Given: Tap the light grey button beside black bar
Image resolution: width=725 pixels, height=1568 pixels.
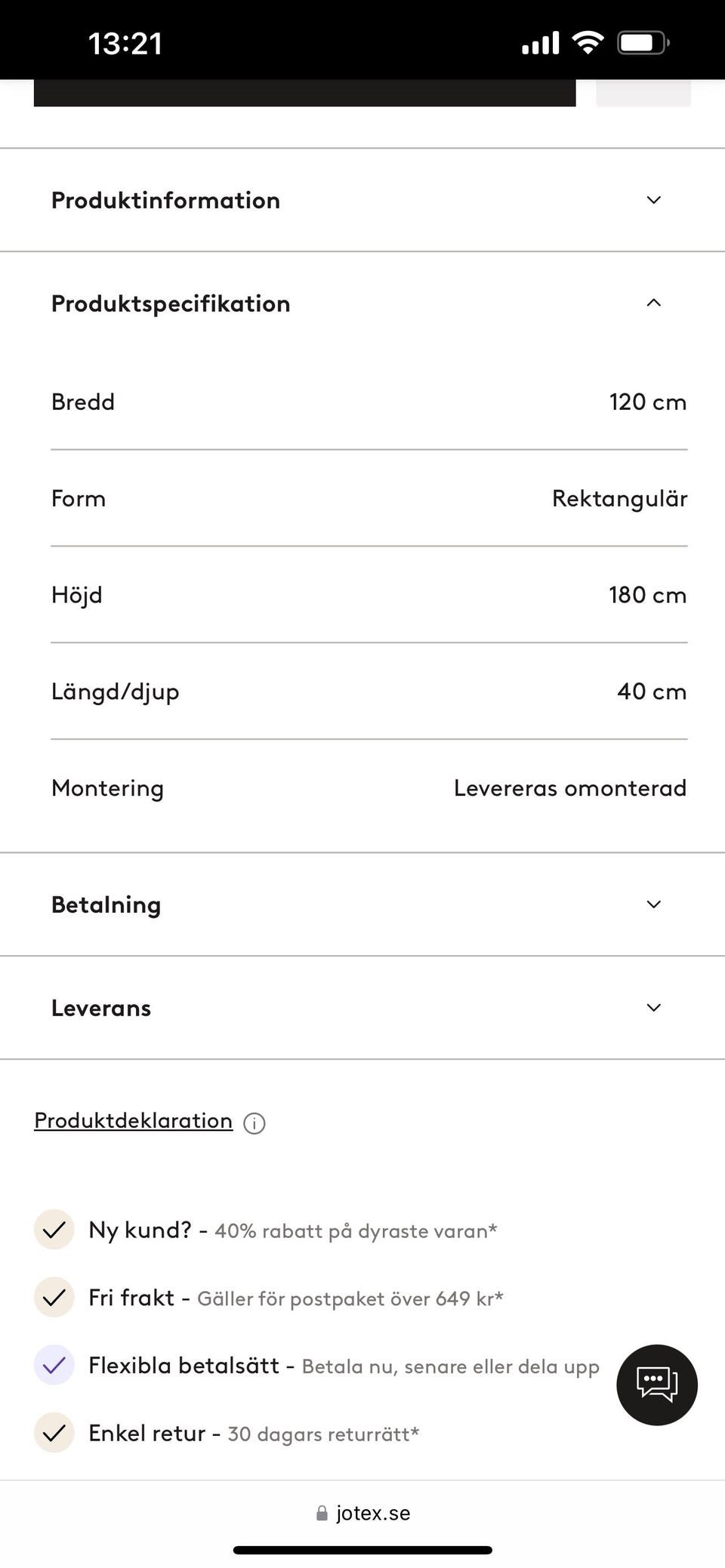Looking at the screenshot, I should (643, 93).
